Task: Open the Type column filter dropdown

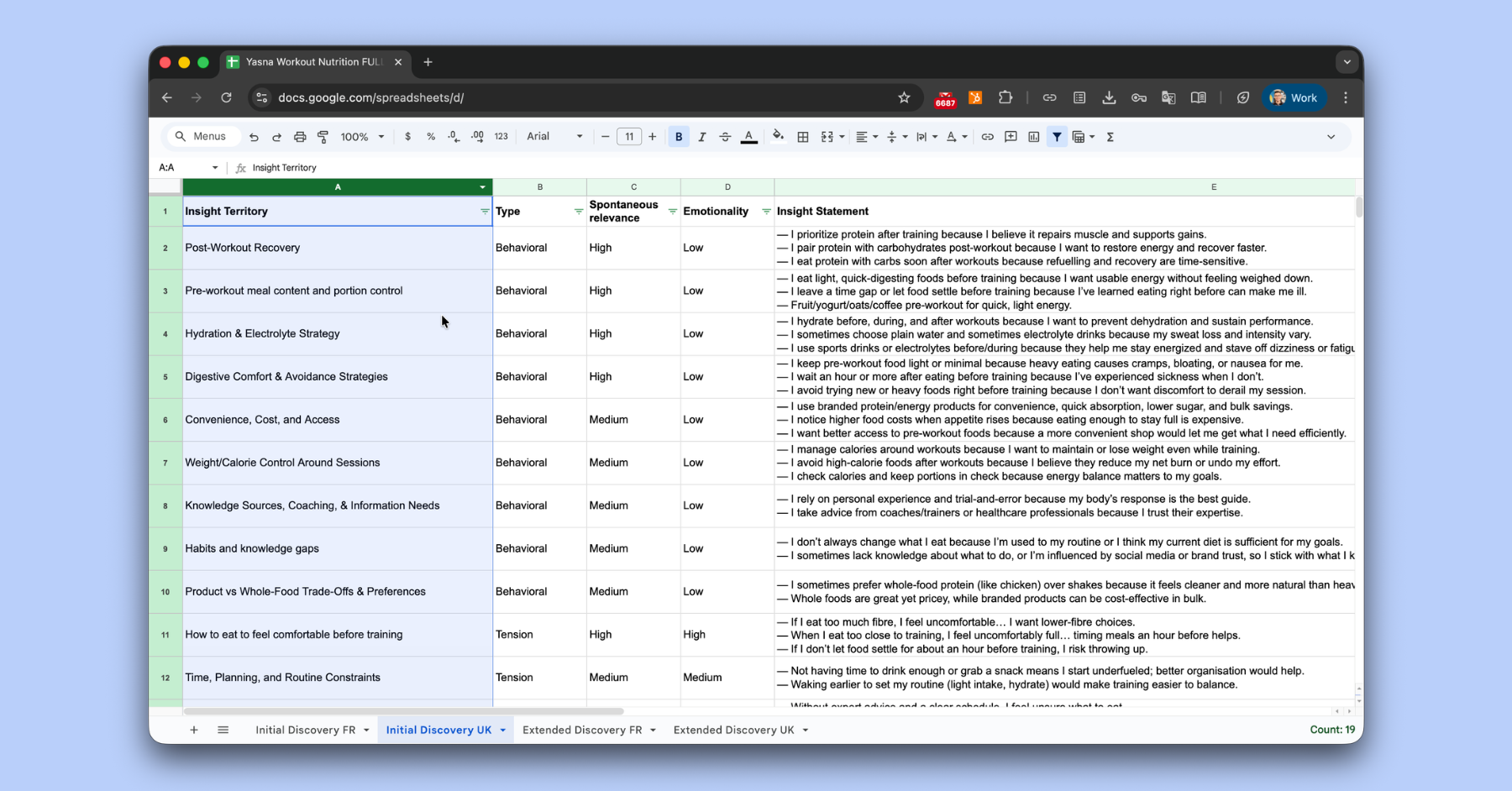Action: (578, 212)
